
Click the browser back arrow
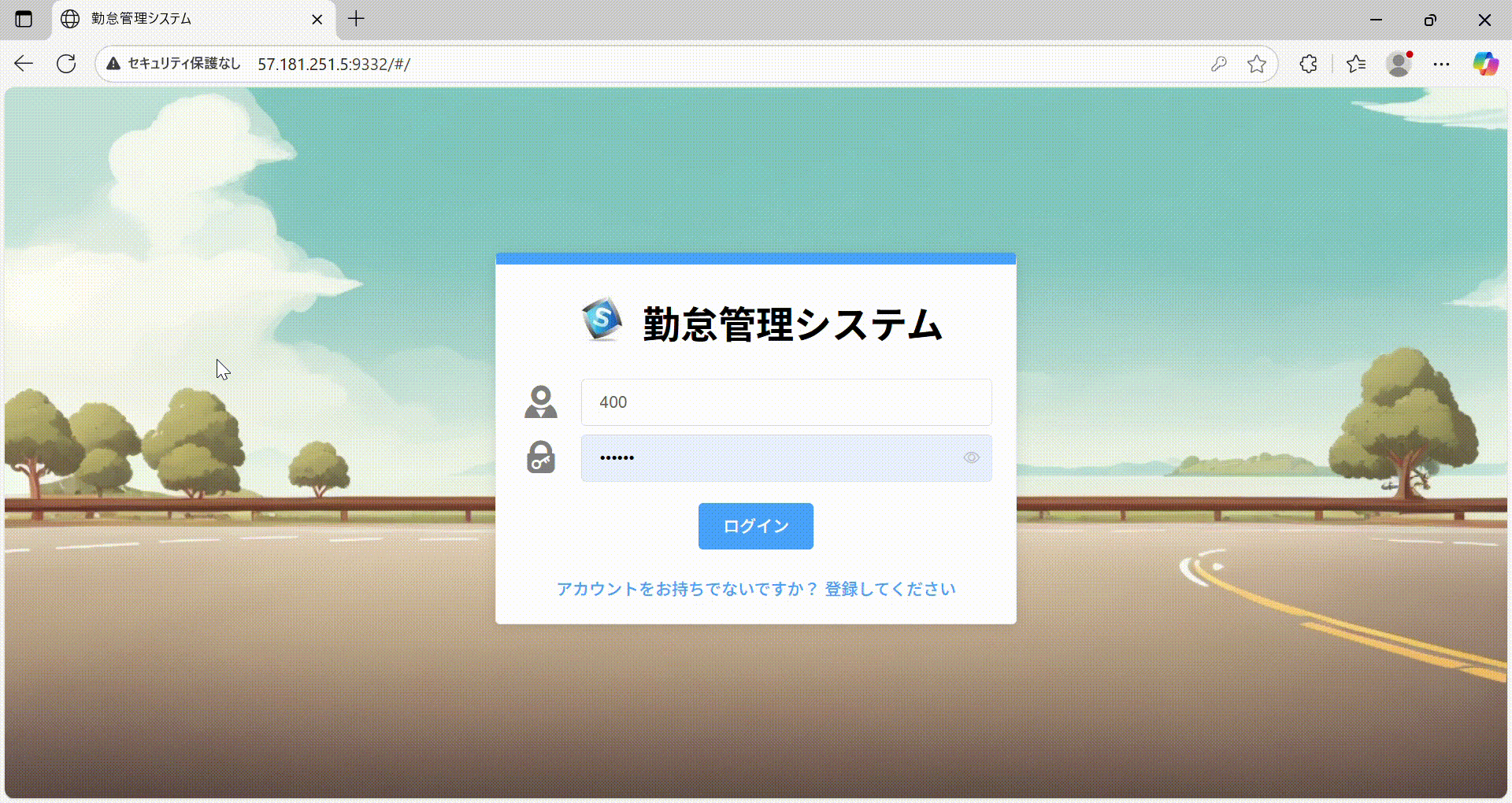pos(24,64)
